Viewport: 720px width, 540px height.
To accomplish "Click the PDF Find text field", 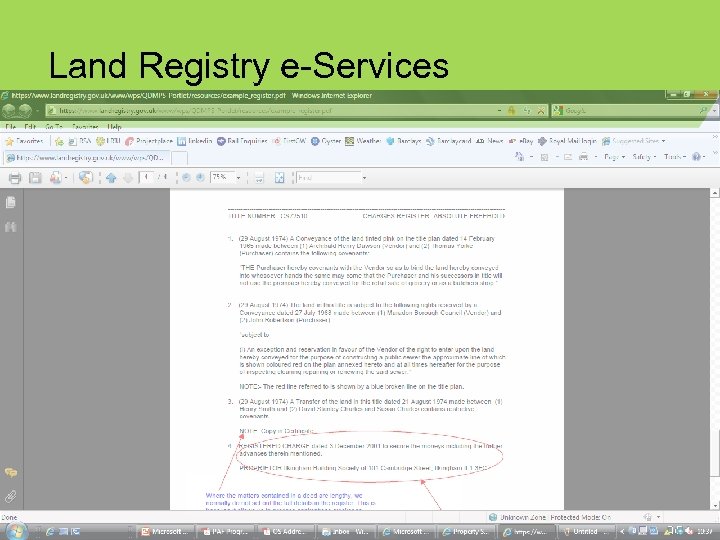I will click(328, 177).
